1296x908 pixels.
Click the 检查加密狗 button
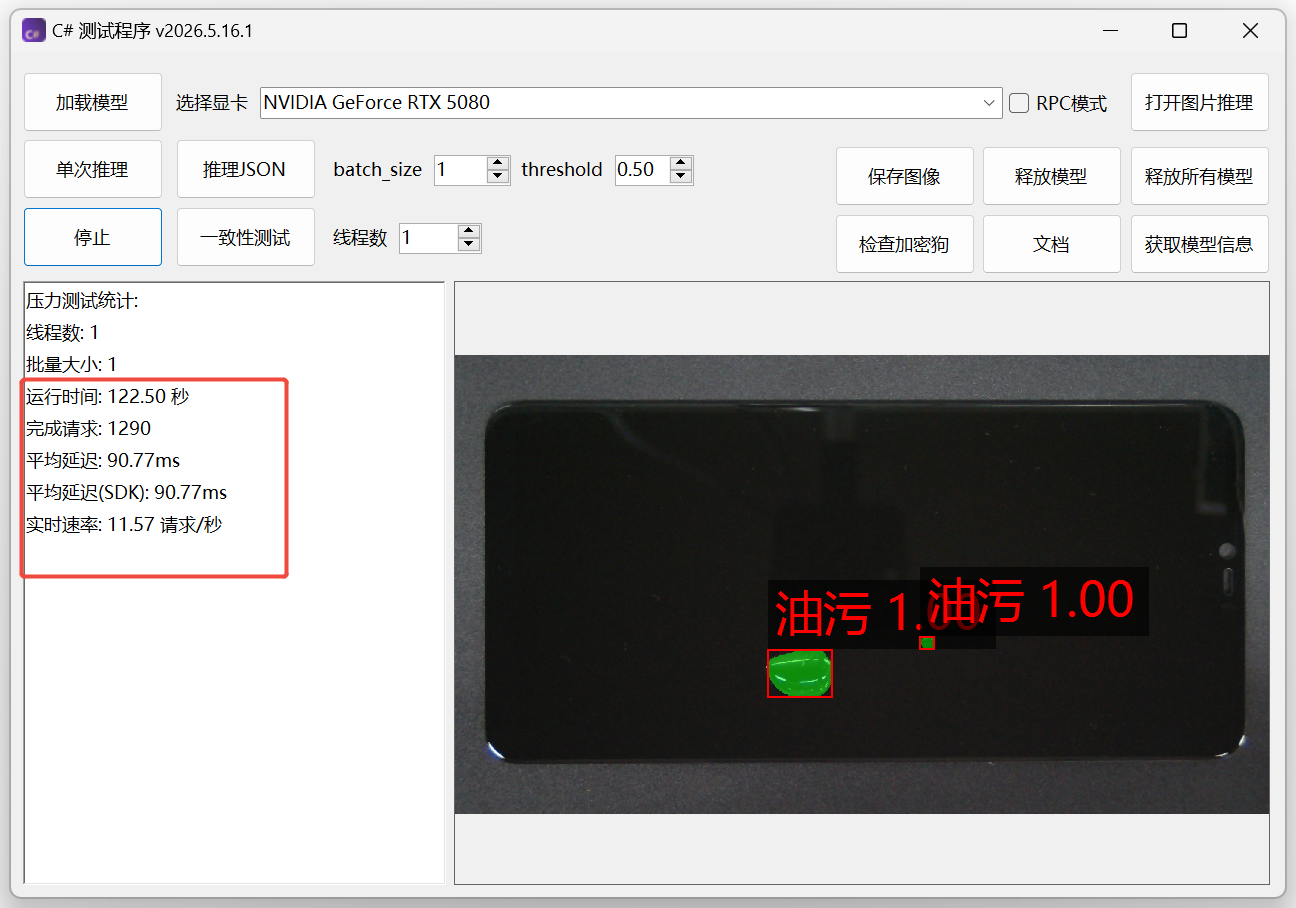tap(904, 244)
